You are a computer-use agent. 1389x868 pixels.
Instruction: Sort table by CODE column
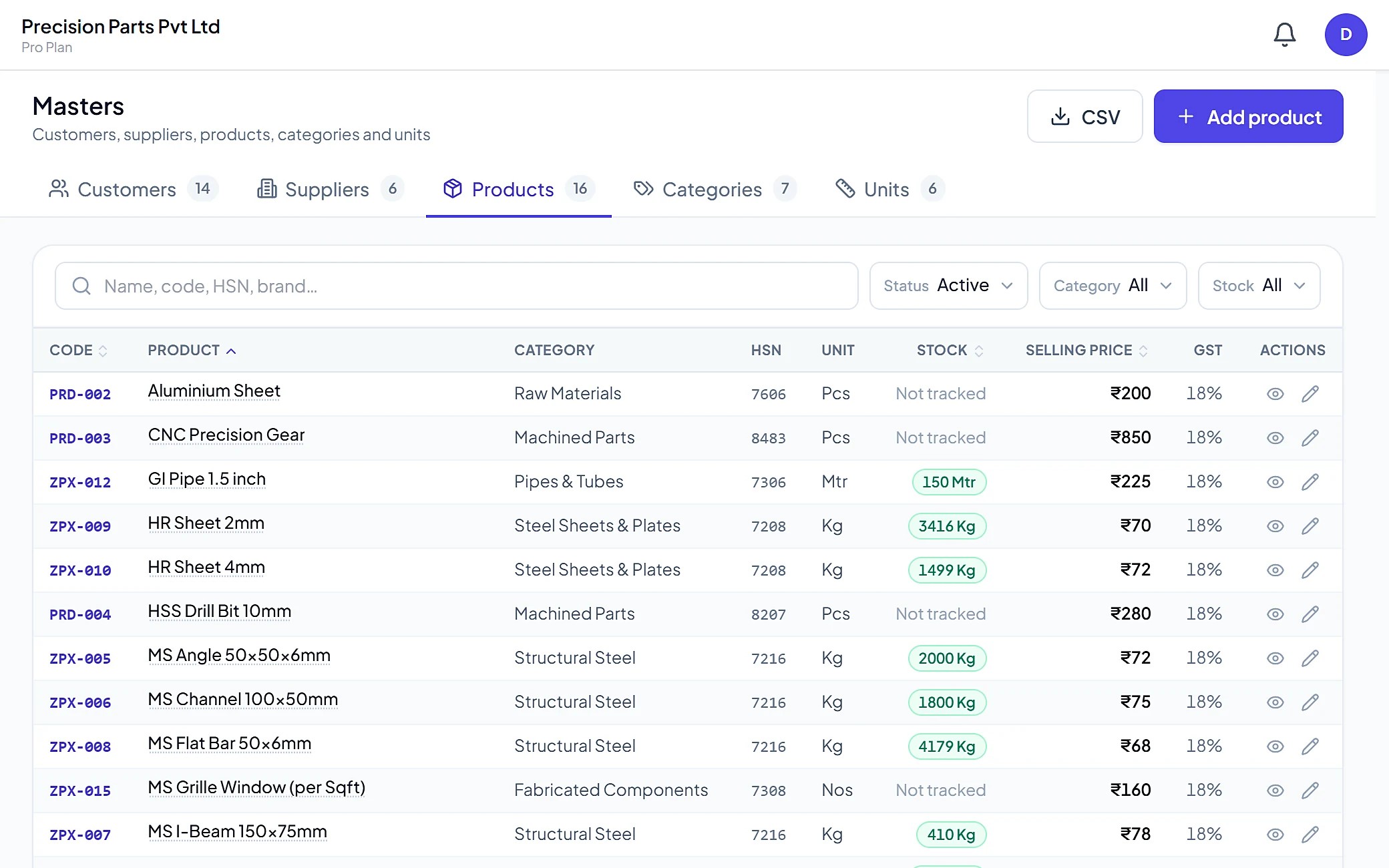tap(78, 351)
